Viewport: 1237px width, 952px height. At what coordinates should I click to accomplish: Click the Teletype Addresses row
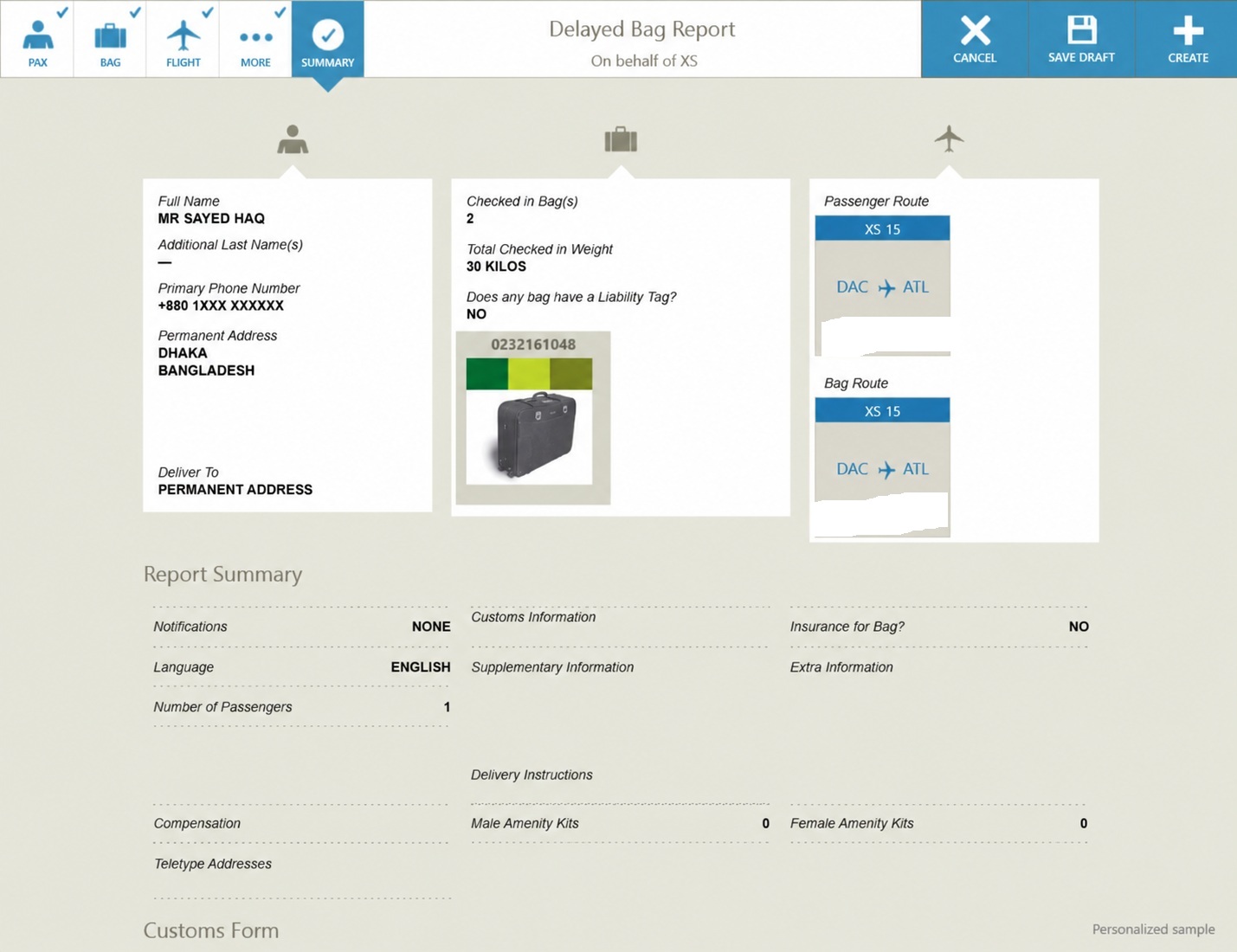301,872
